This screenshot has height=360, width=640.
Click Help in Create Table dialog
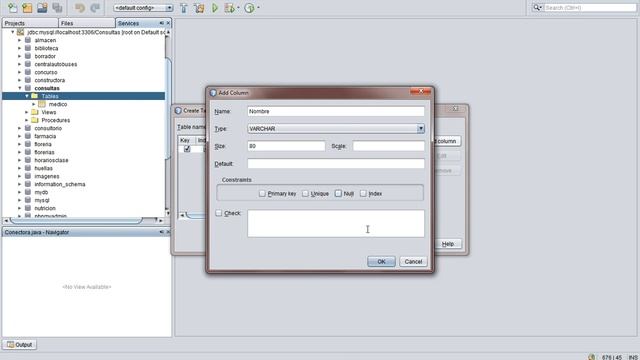[x=448, y=244]
